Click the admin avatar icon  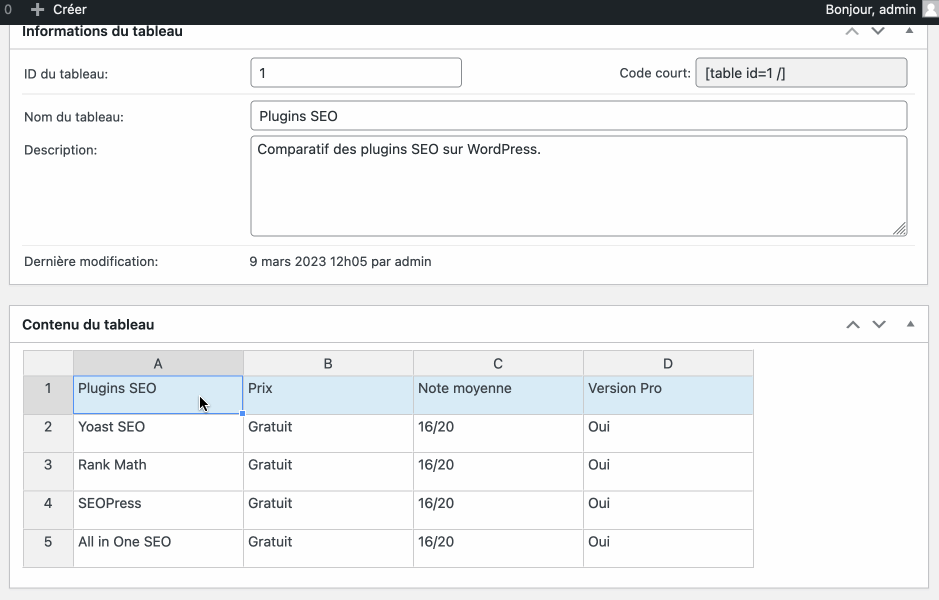[x=931, y=10]
